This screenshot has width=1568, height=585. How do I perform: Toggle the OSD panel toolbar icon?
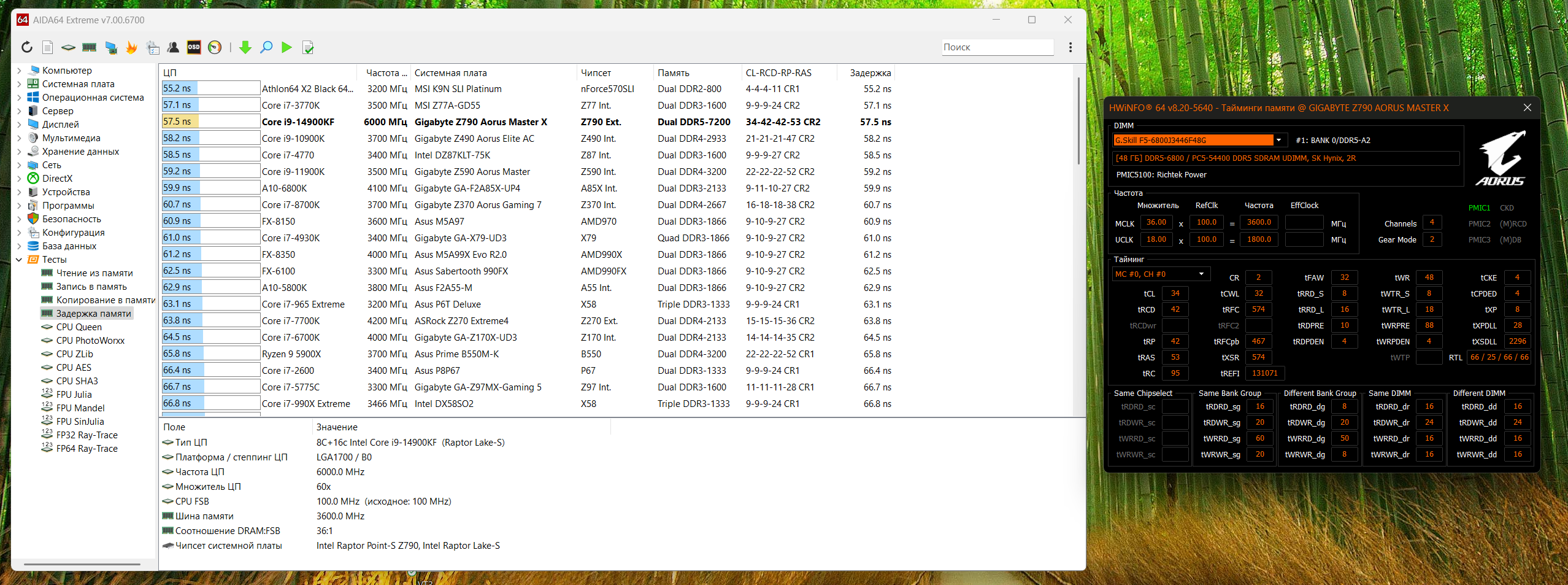click(x=194, y=47)
